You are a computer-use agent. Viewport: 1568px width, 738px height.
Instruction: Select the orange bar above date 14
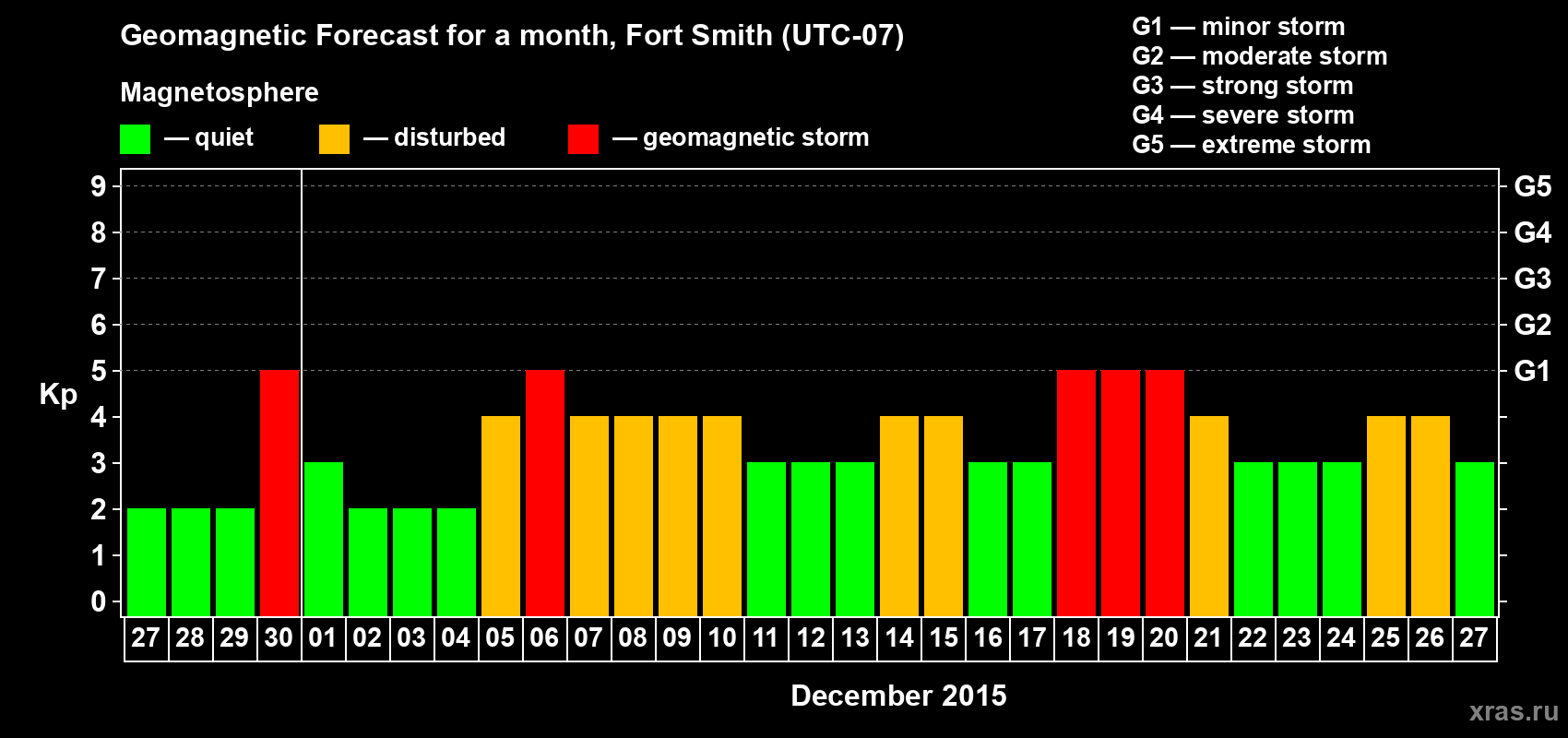899,516
